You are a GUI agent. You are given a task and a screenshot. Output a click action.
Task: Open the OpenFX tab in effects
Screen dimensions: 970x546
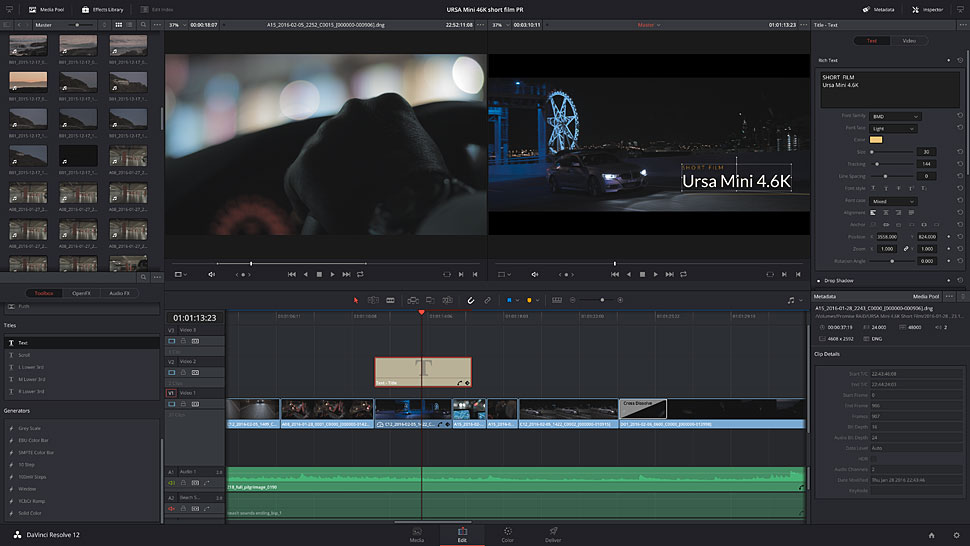pos(81,293)
